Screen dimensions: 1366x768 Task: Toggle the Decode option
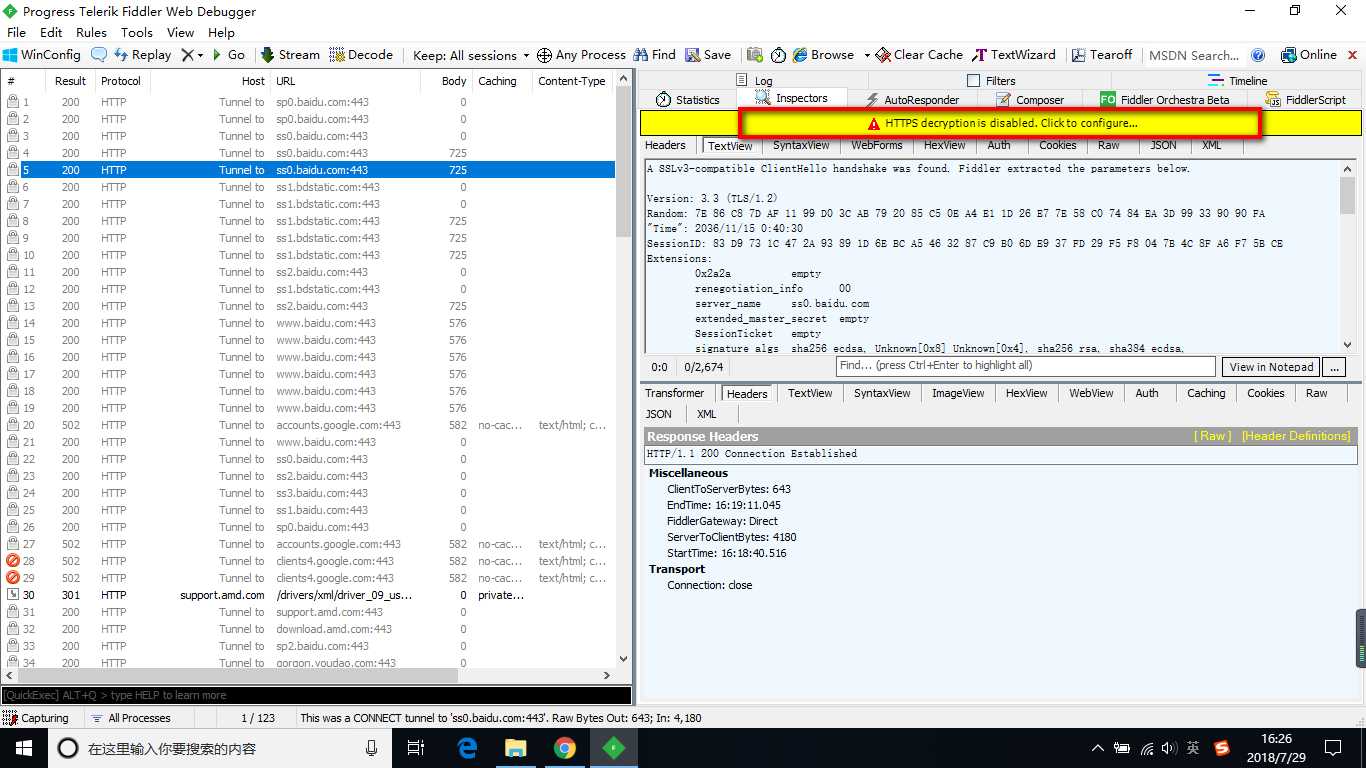(x=361, y=55)
